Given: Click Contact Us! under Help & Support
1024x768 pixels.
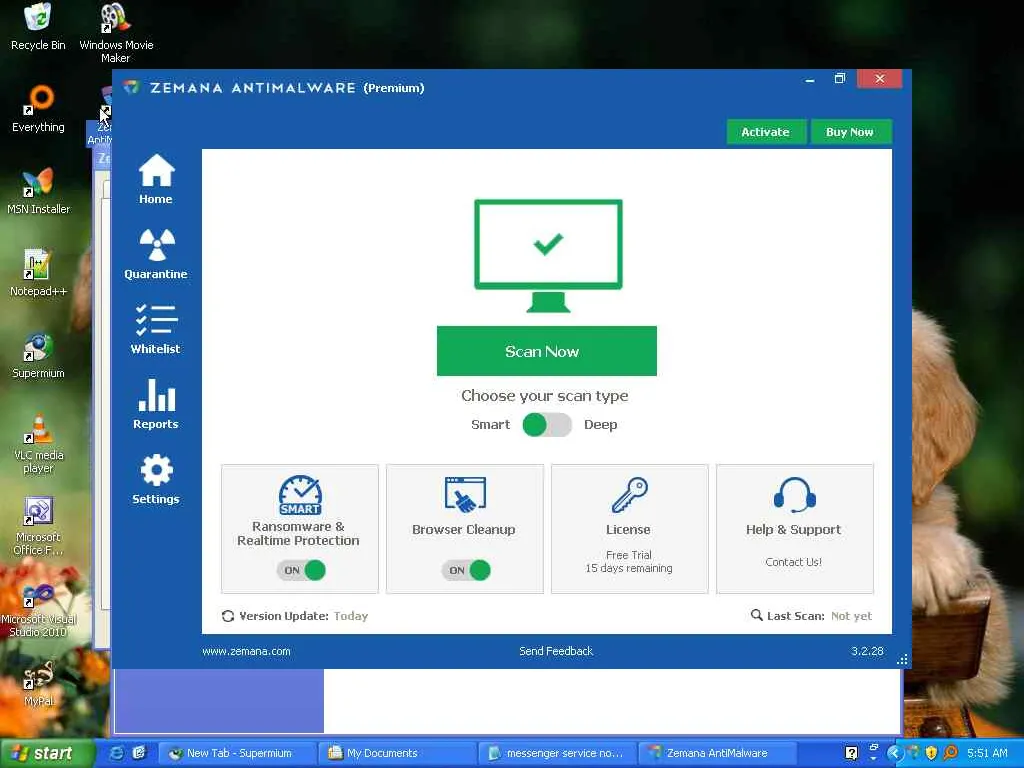Looking at the screenshot, I should [793, 562].
